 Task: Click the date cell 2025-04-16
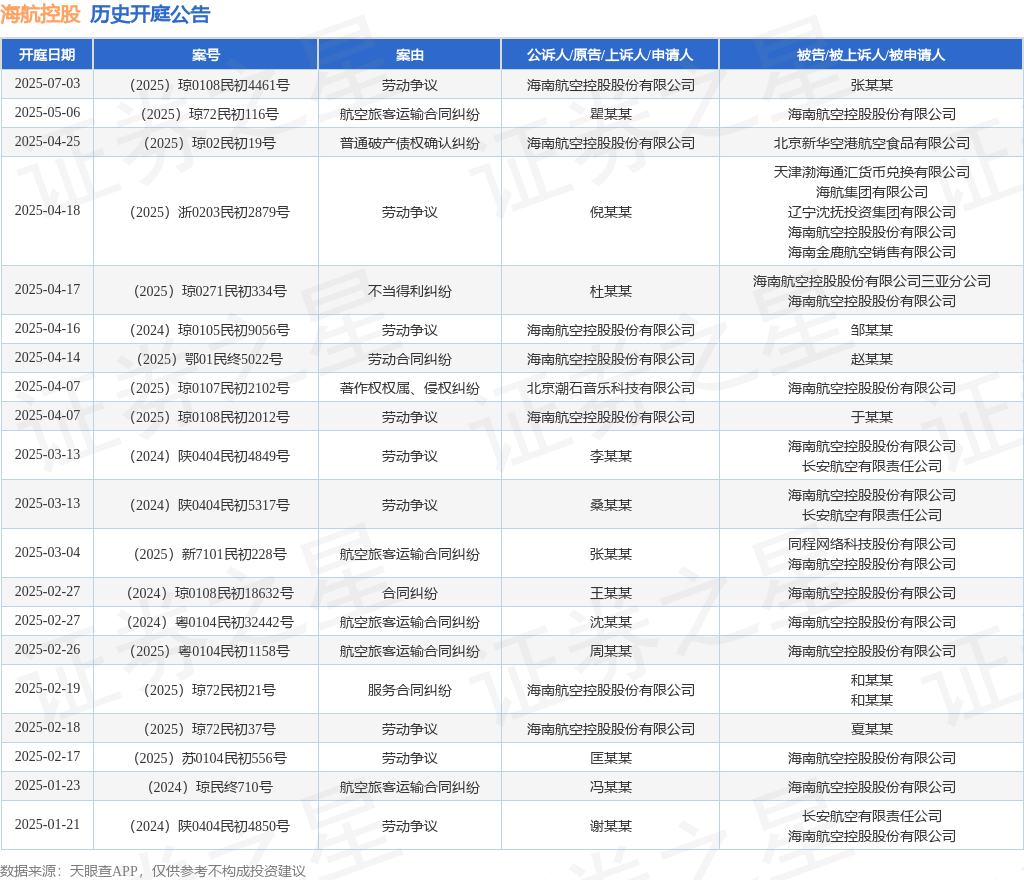(x=47, y=328)
